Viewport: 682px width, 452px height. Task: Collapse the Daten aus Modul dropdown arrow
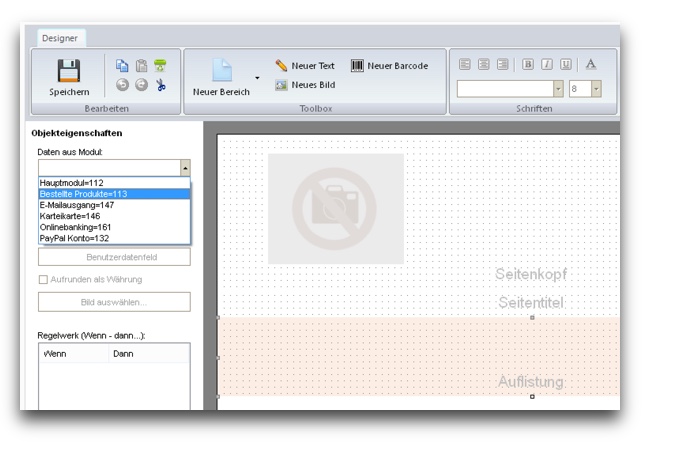(185, 168)
